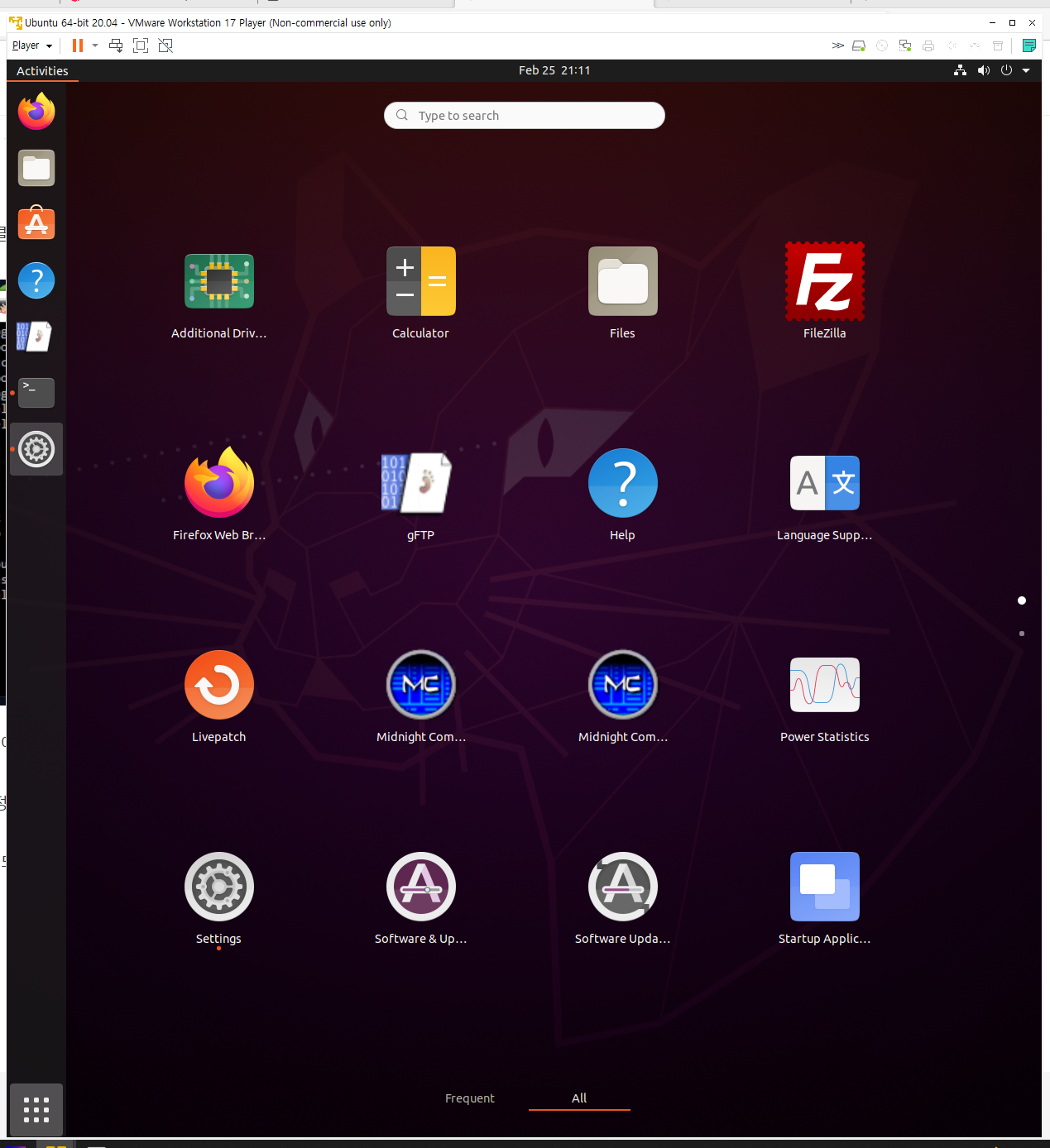Open the VMware Player menu
1050x1148 pixels.
[32, 45]
